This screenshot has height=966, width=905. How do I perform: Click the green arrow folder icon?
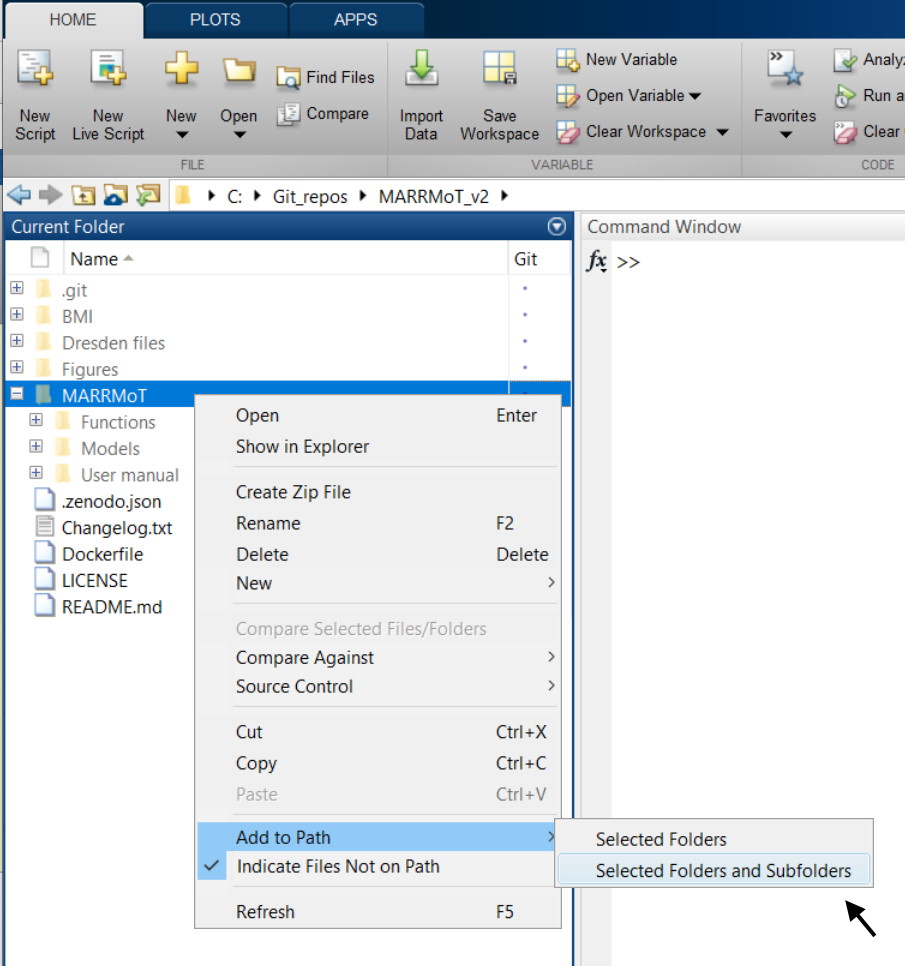coord(148,195)
